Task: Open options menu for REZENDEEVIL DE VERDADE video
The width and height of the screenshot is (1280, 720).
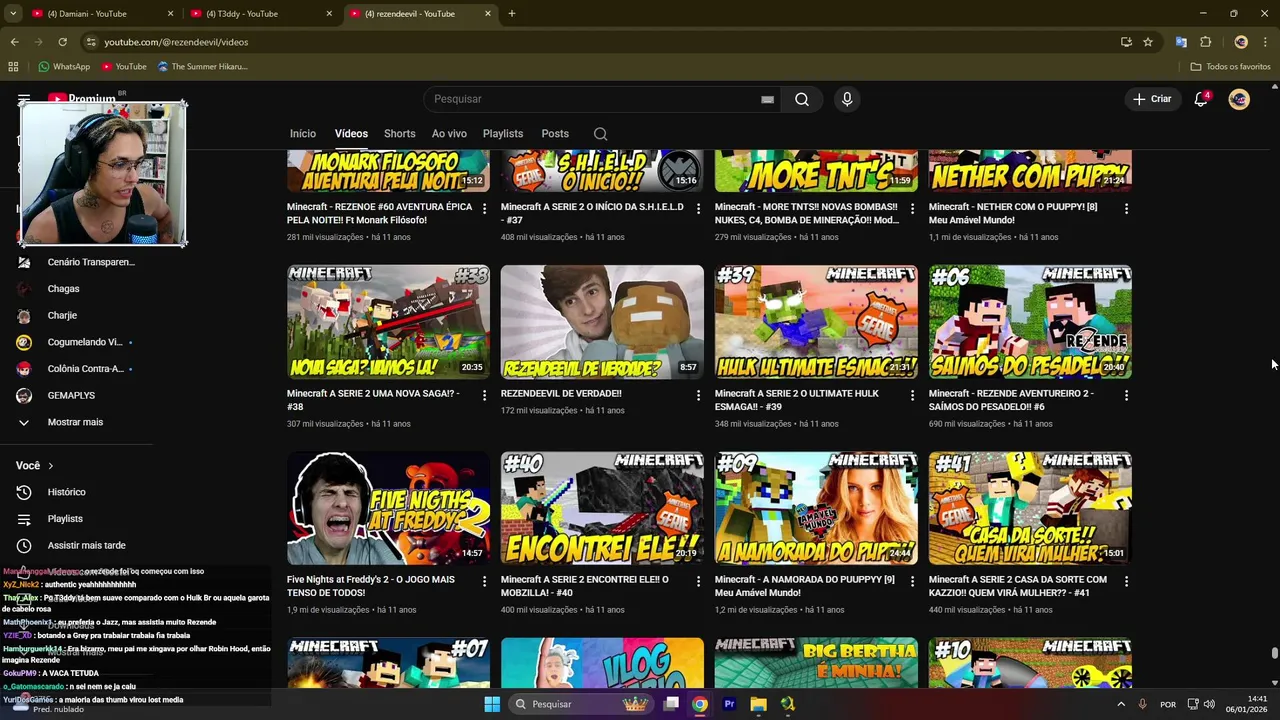Action: coord(698,396)
